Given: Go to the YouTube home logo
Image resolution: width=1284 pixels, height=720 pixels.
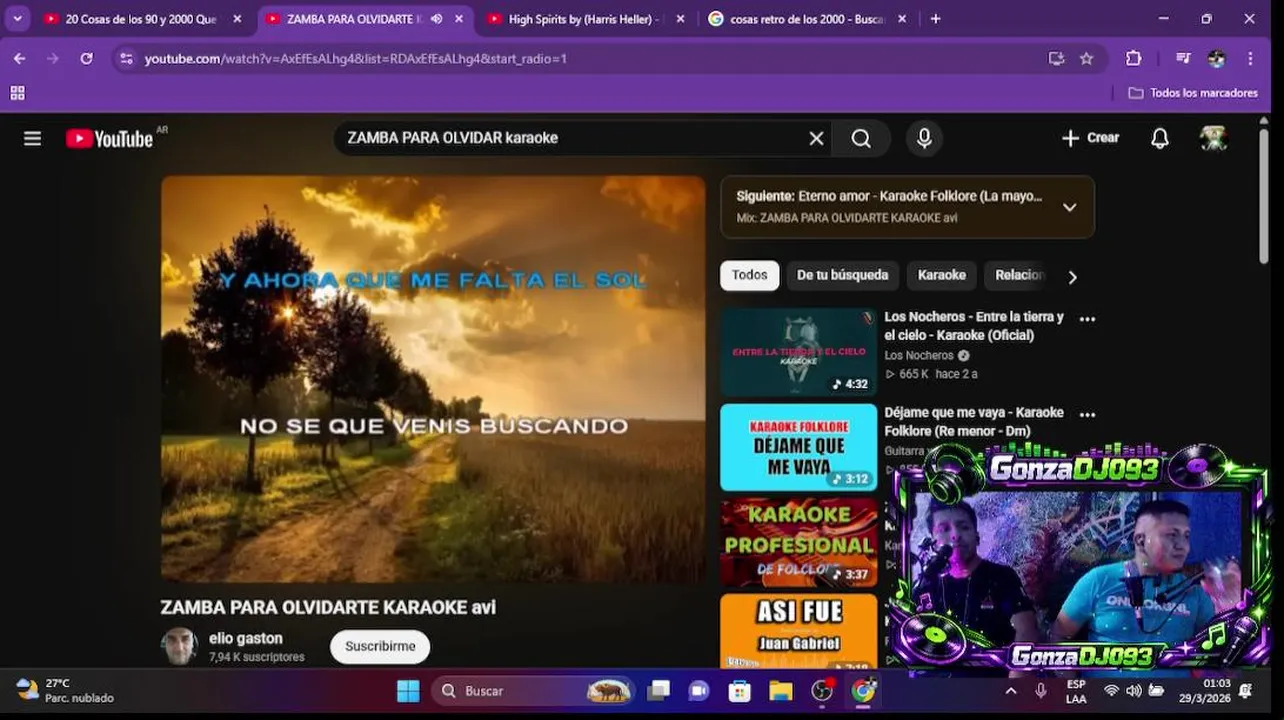Looking at the screenshot, I should click(110, 138).
